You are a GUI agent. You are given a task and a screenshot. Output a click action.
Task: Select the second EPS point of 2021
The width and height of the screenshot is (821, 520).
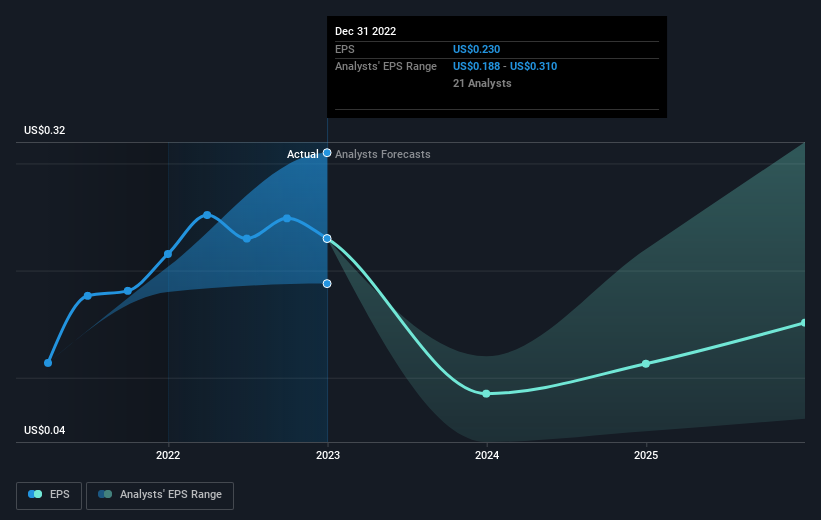(88, 296)
